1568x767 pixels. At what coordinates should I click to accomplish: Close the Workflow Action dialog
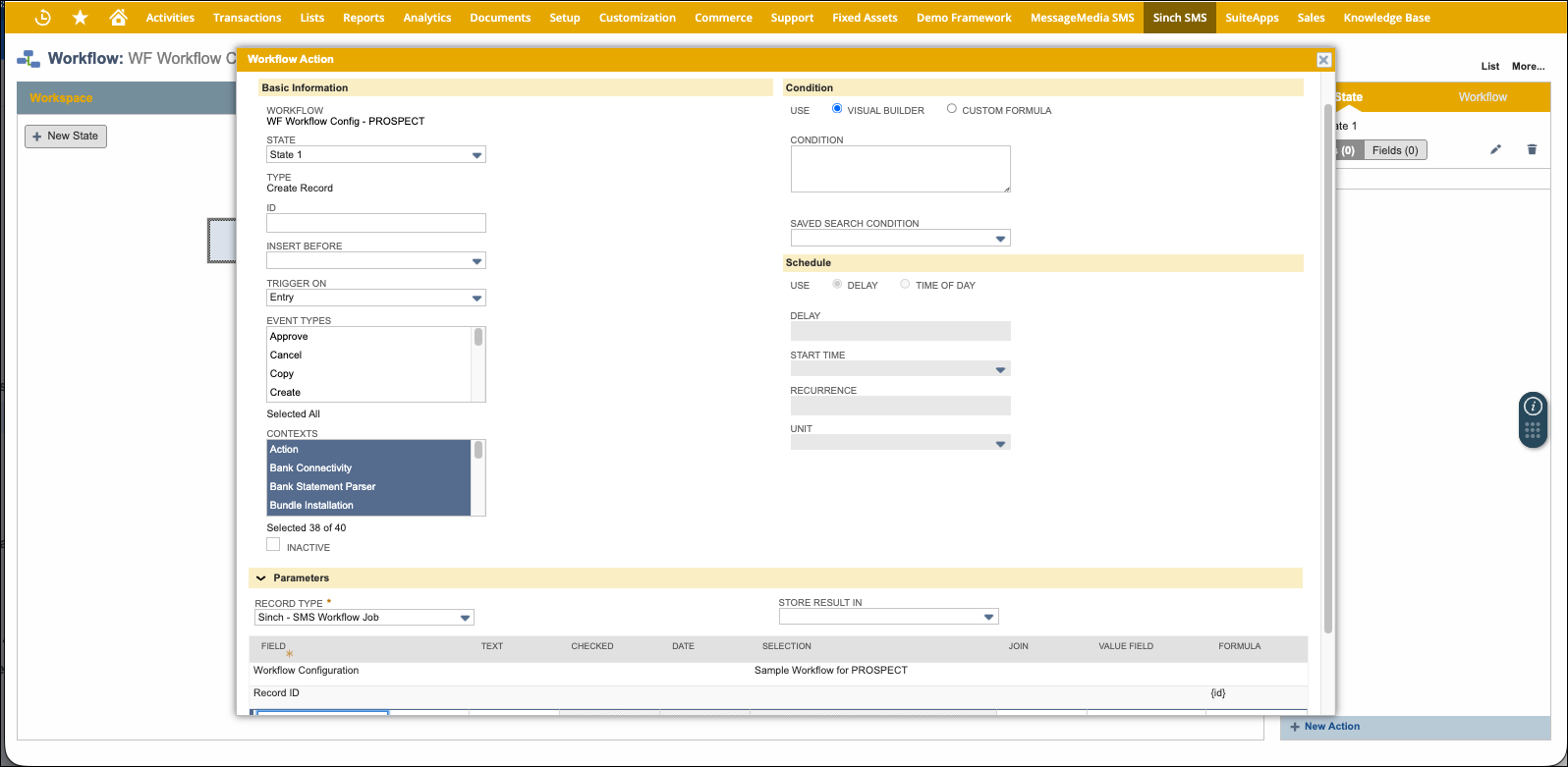(1323, 60)
